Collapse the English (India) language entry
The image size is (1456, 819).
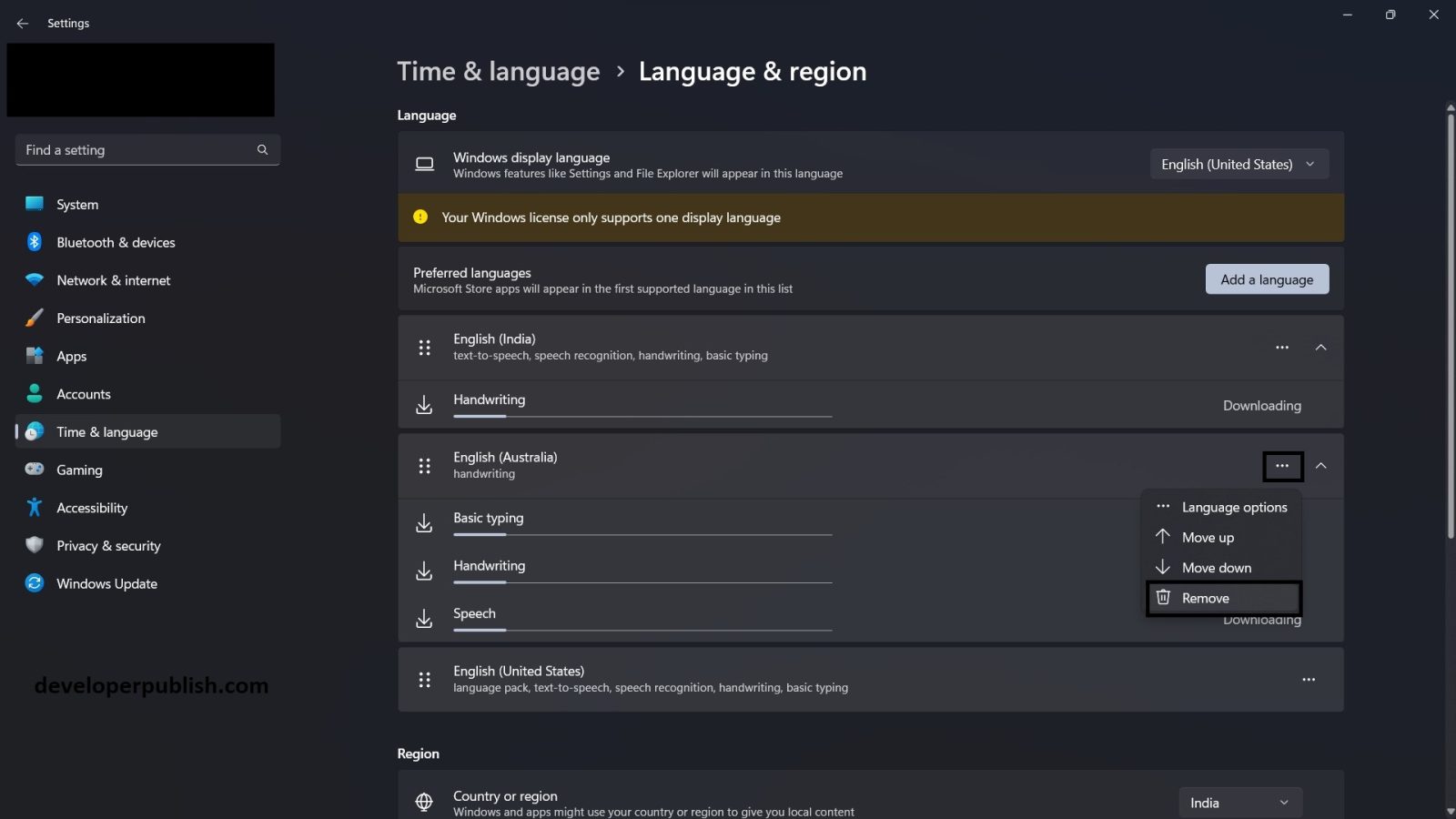(x=1320, y=348)
